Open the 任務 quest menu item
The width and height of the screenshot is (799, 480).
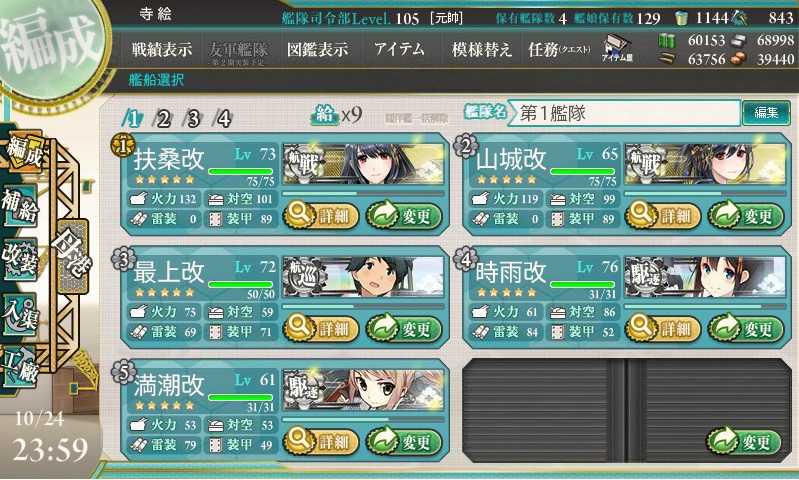[x=559, y=49]
